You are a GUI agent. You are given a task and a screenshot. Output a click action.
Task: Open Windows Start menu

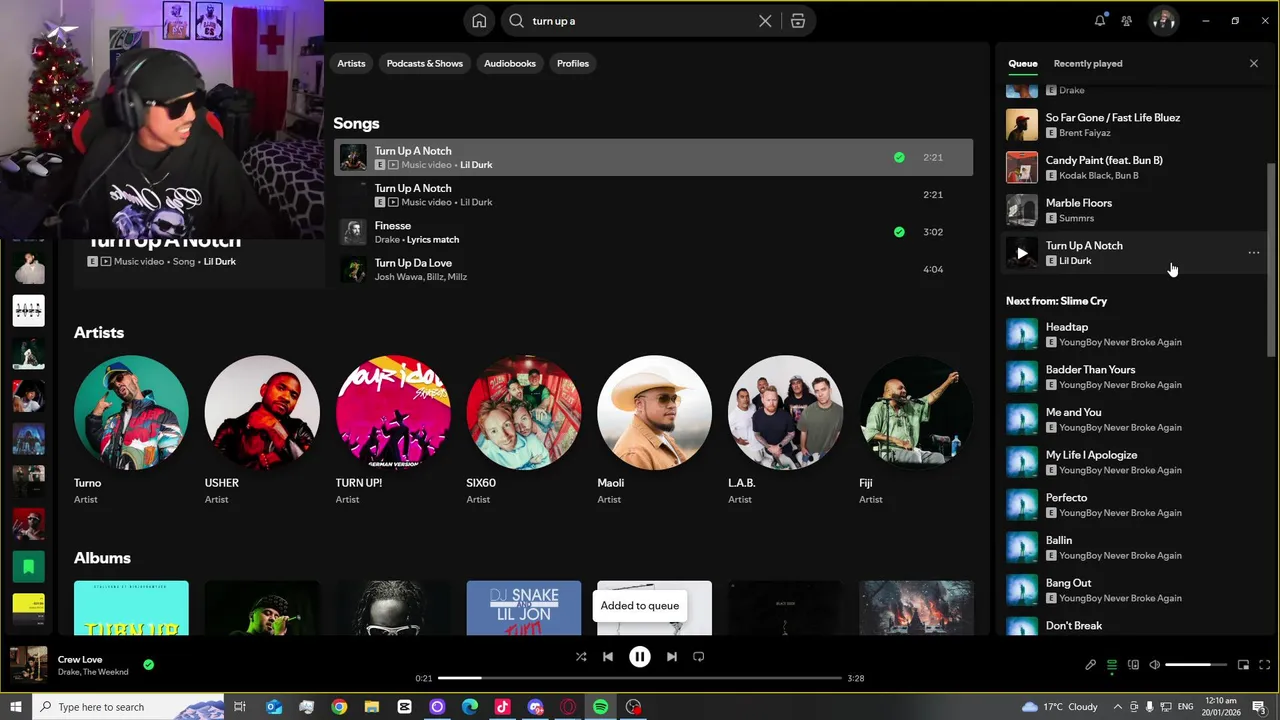pyautogui.click(x=16, y=707)
